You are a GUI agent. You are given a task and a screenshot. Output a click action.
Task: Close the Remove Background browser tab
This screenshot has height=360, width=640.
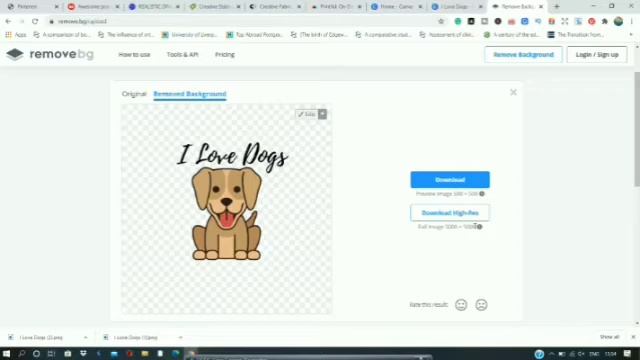pyautogui.click(x=541, y=7)
